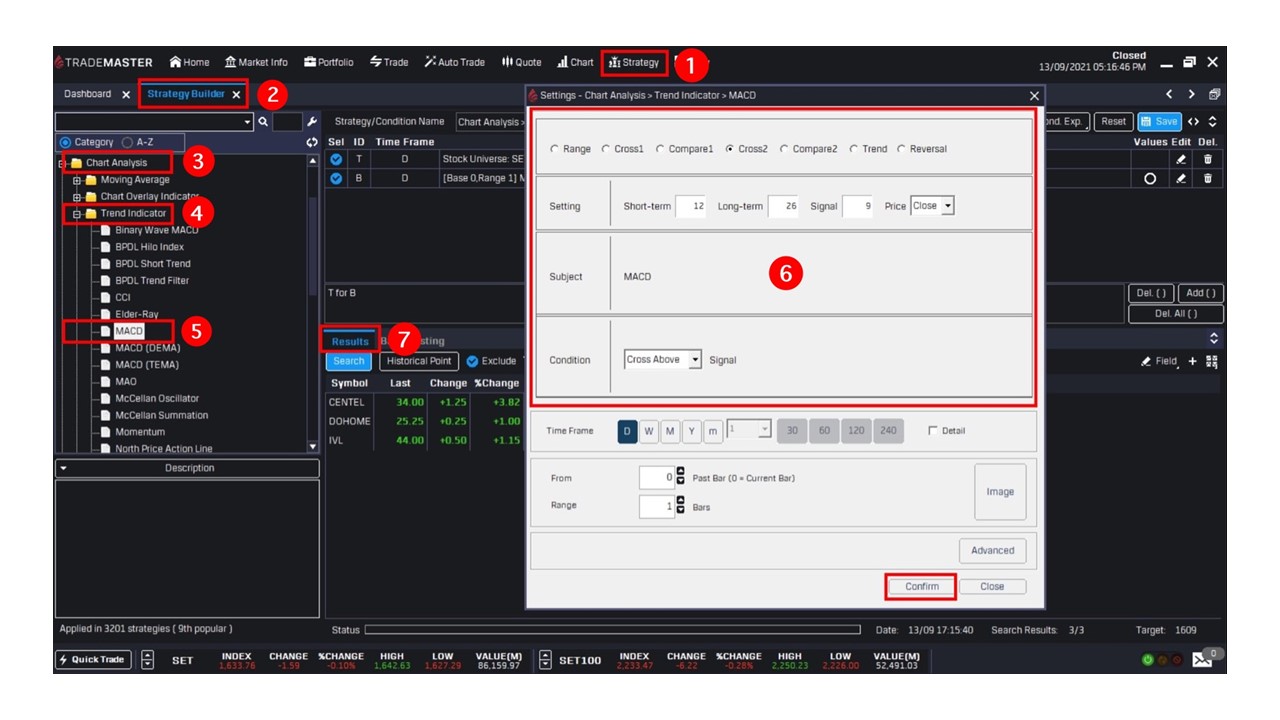Click the Short-term value input field

click(691, 206)
